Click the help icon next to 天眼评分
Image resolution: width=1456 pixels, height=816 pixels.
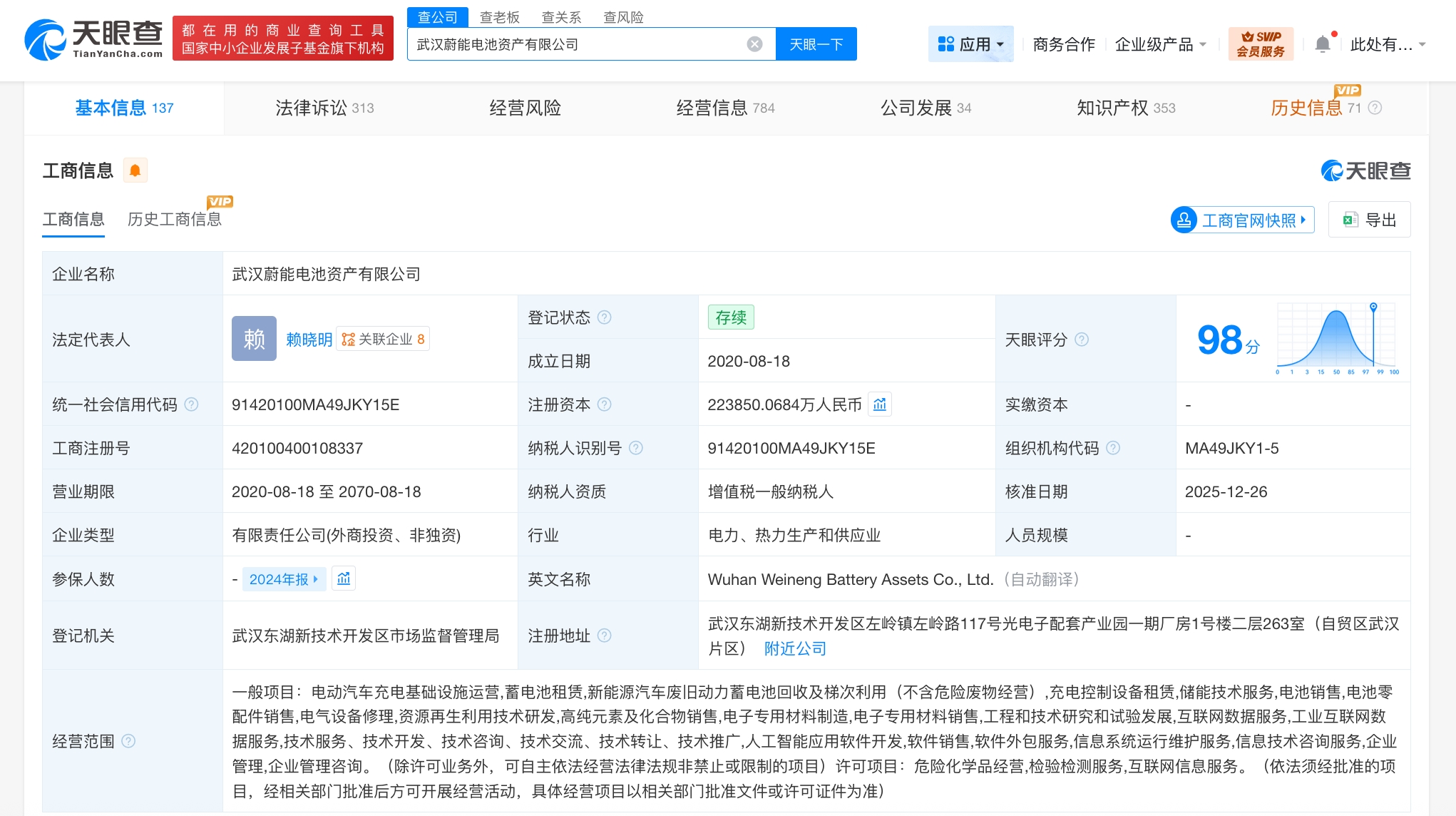pos(1082,340)
